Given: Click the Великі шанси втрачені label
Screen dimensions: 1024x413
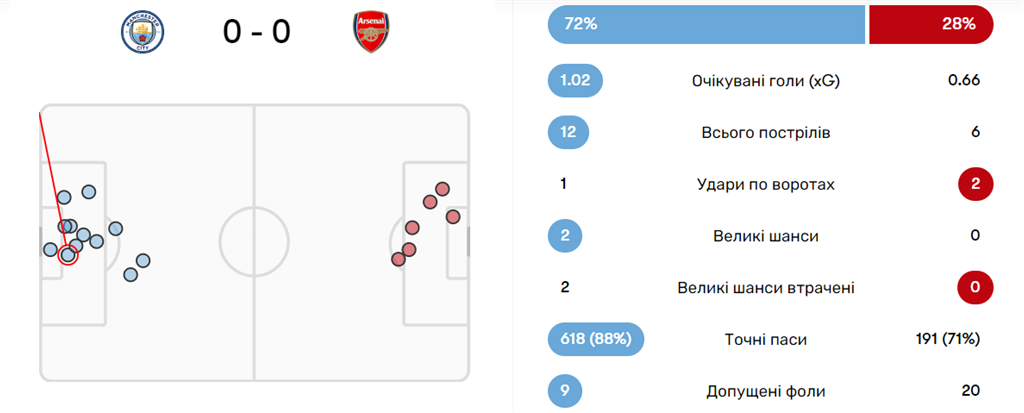Looking at the screenshot, I should (764, 288).
